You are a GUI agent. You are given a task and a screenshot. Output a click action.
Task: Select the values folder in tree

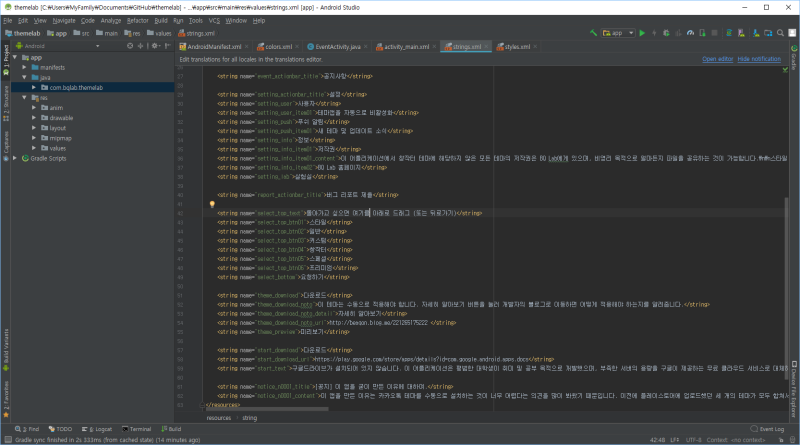coord(54,148)
